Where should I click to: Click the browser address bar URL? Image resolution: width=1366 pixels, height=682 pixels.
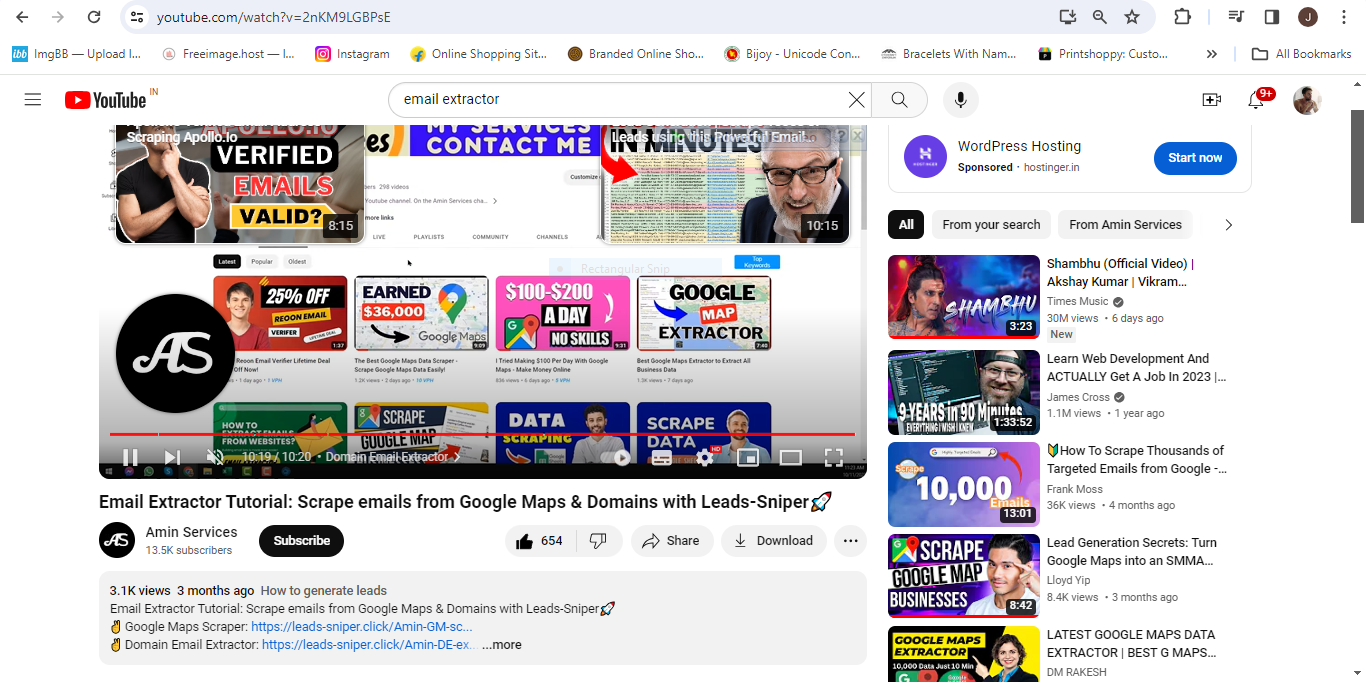(274, 17)
